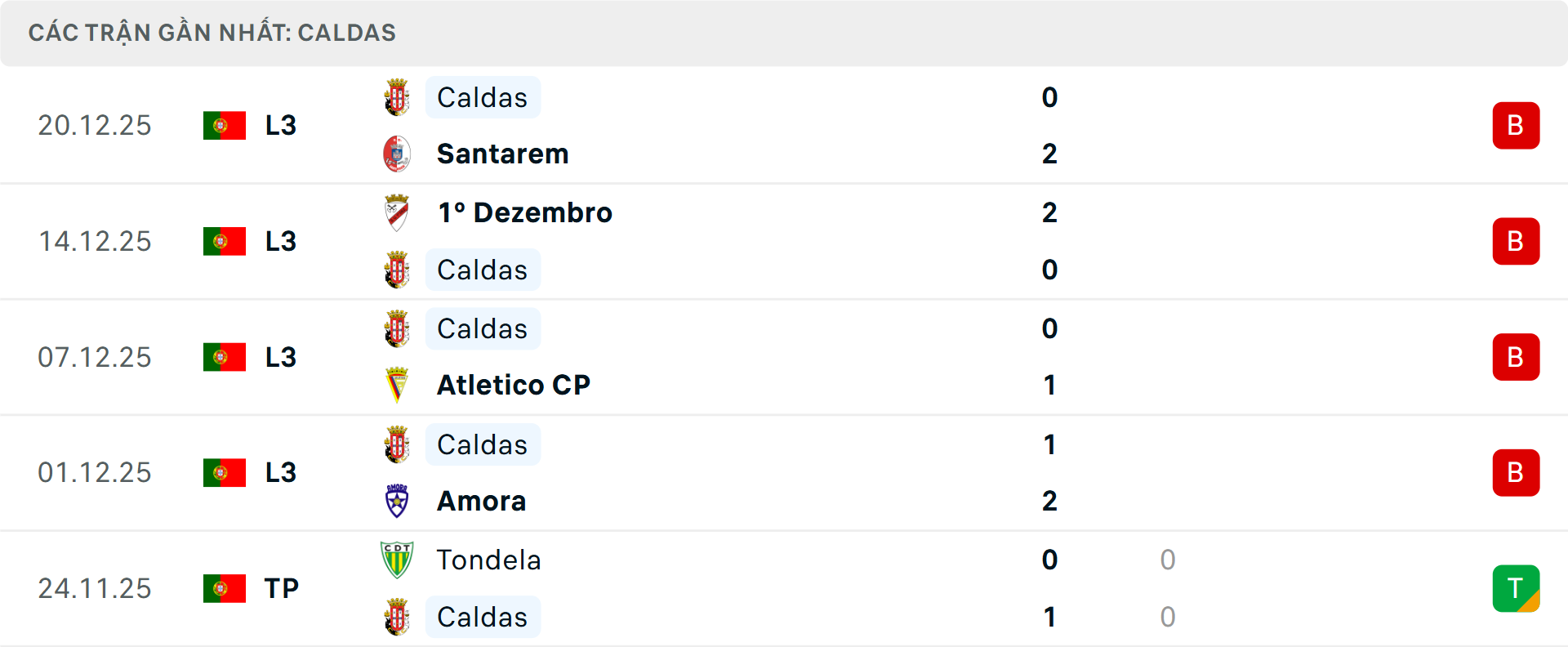Select the 14.12.25 match date
The height and width of the screenshot is (647, 1568).
95,241
